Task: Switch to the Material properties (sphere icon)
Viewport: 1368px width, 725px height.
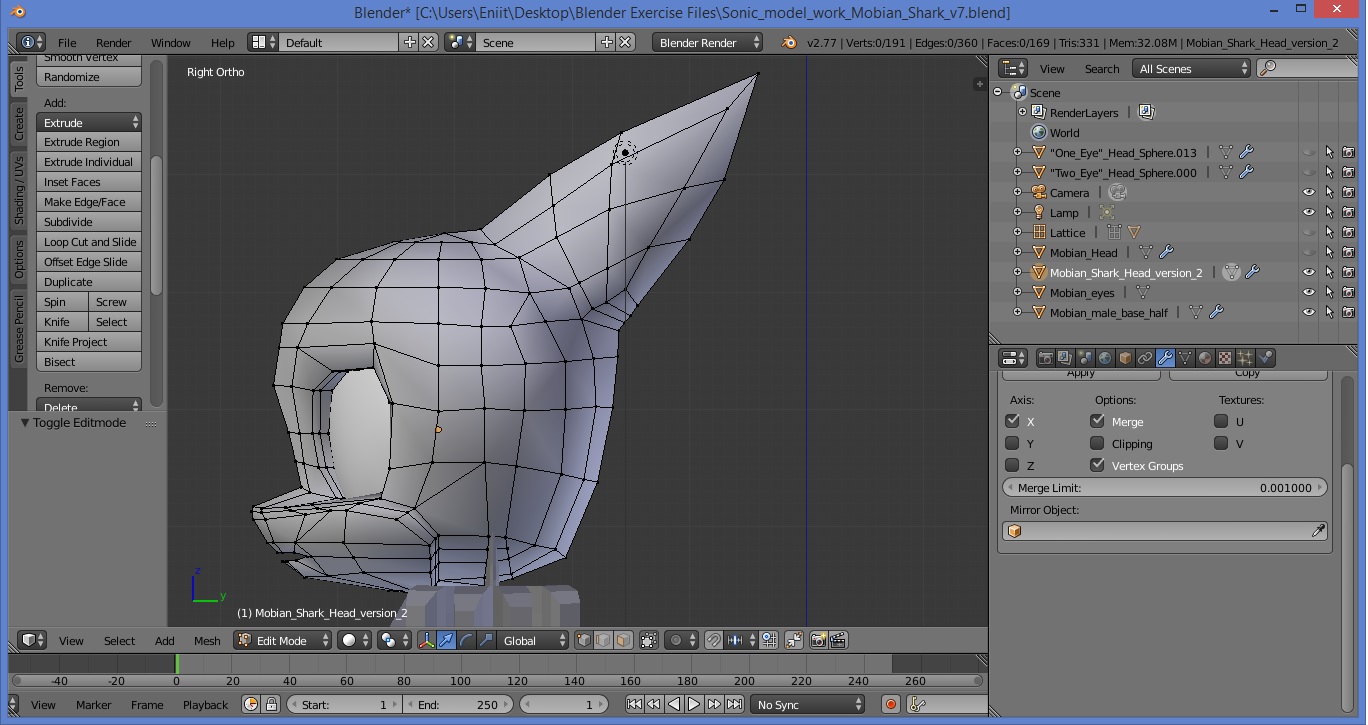Action: 1204,357
